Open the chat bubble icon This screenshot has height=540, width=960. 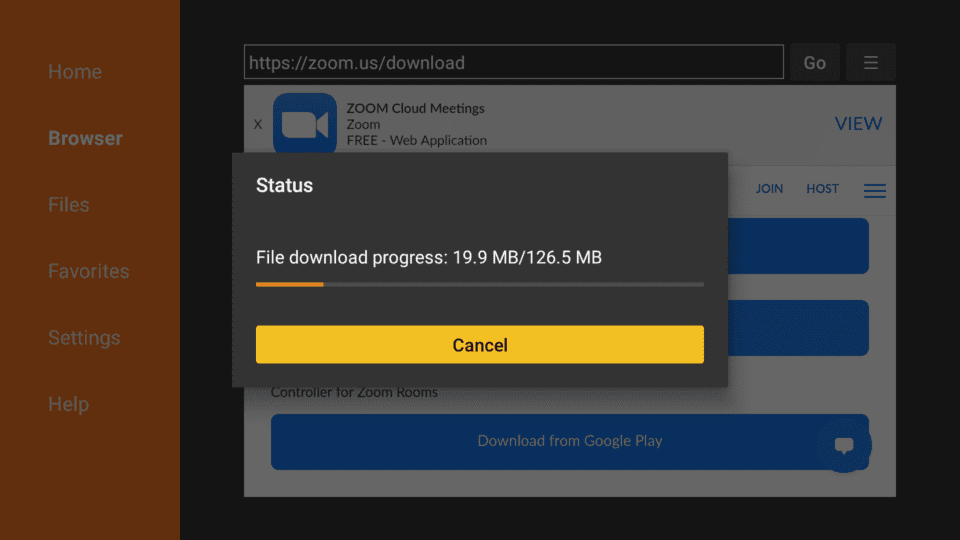point(844,445)
